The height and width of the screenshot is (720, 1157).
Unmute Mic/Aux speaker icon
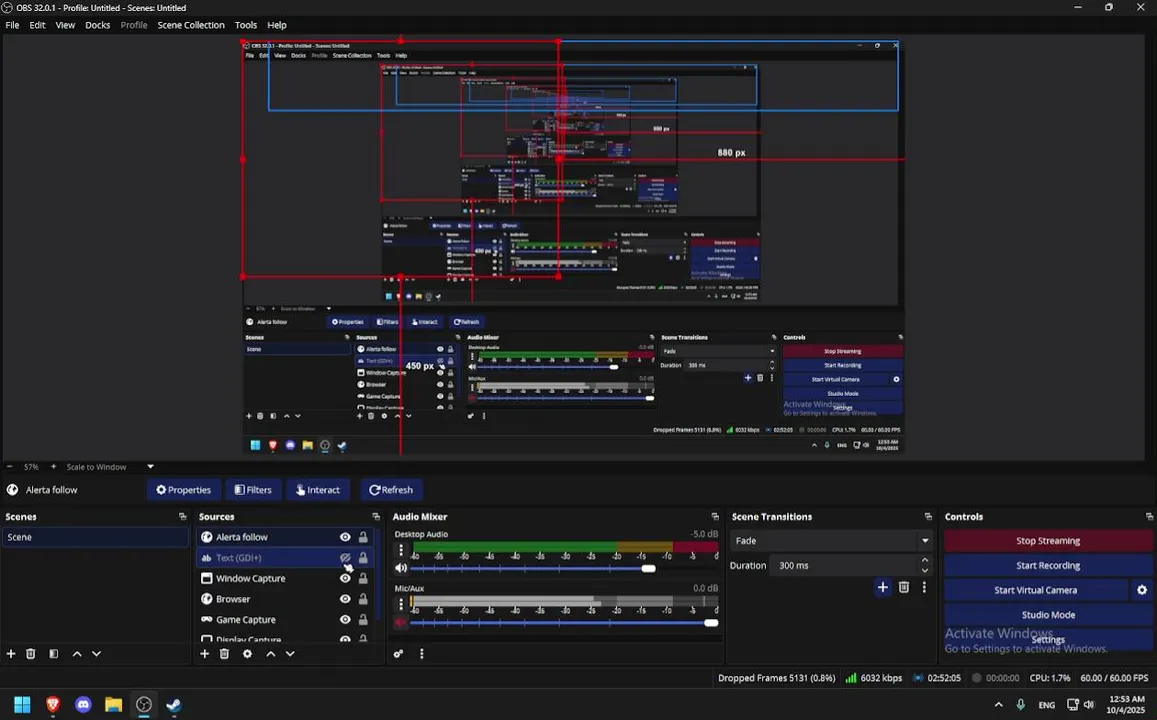tap(401, 623)
